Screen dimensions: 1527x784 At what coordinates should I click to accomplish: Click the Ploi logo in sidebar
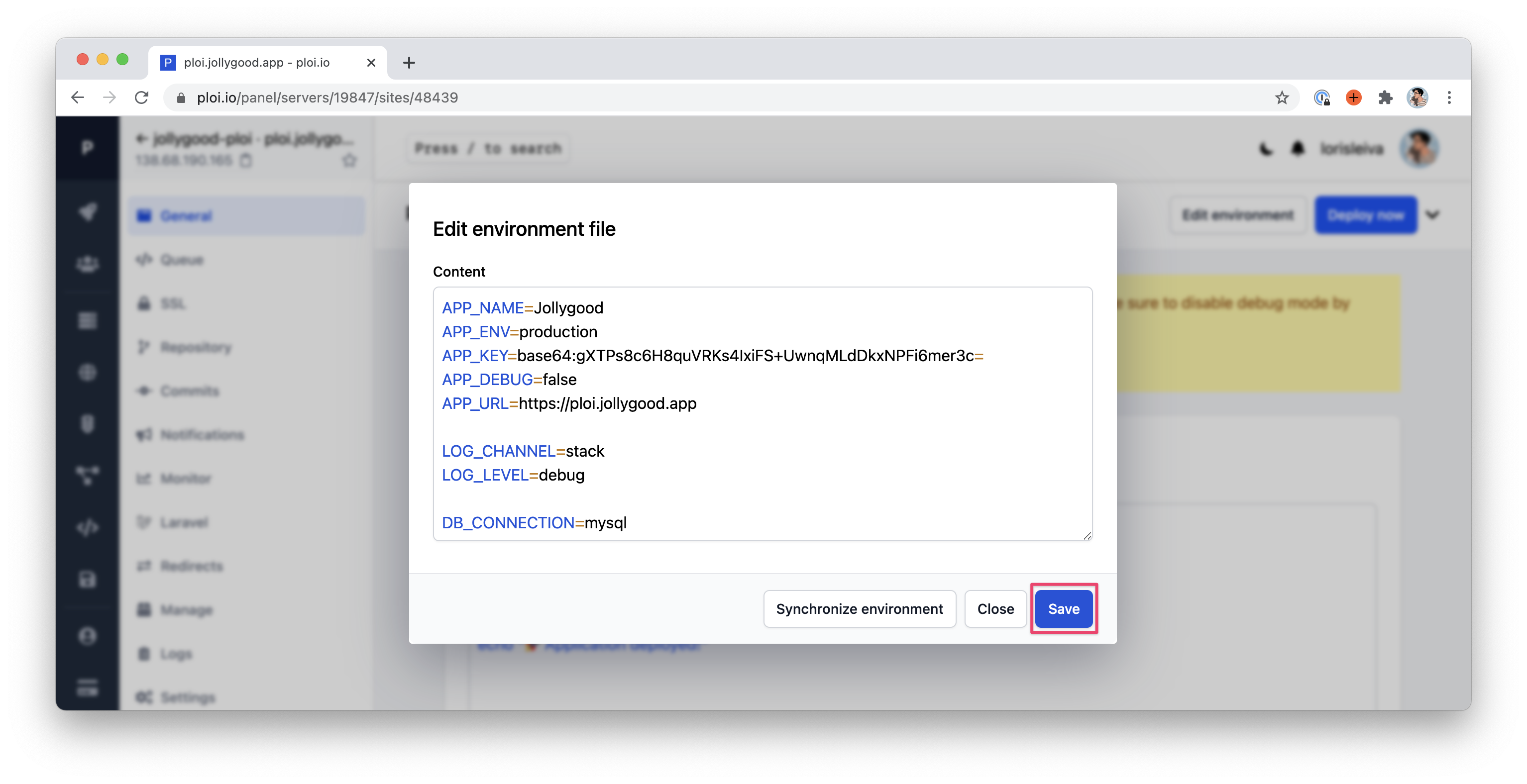(87, 147)
